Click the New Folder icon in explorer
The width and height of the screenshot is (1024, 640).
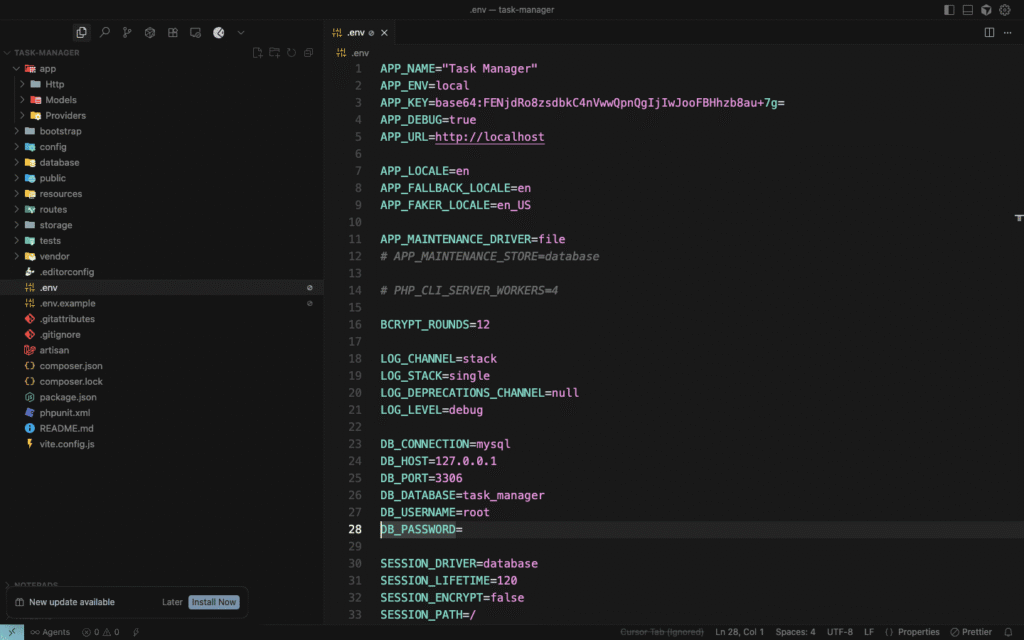(275, 53)
